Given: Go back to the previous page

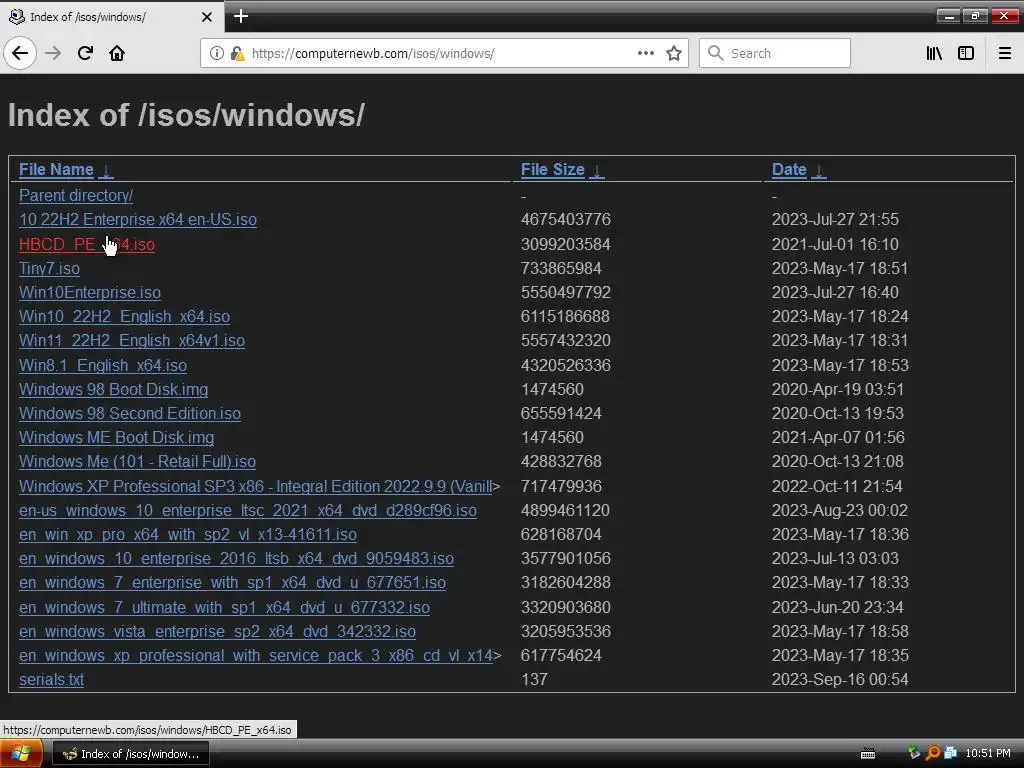Looking at the screenshot, I should coord(20,53).
